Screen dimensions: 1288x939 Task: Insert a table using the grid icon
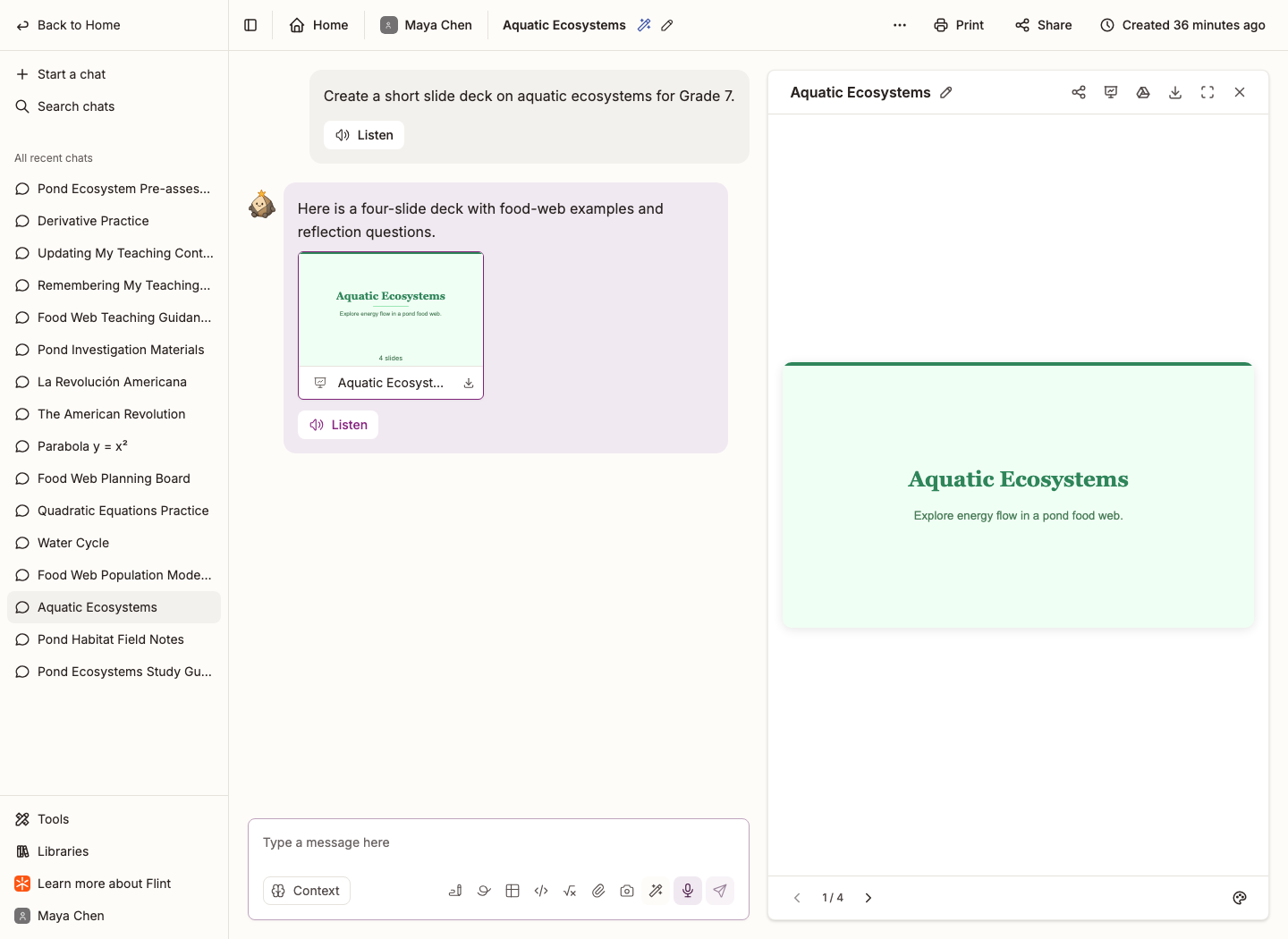[513, 891]
